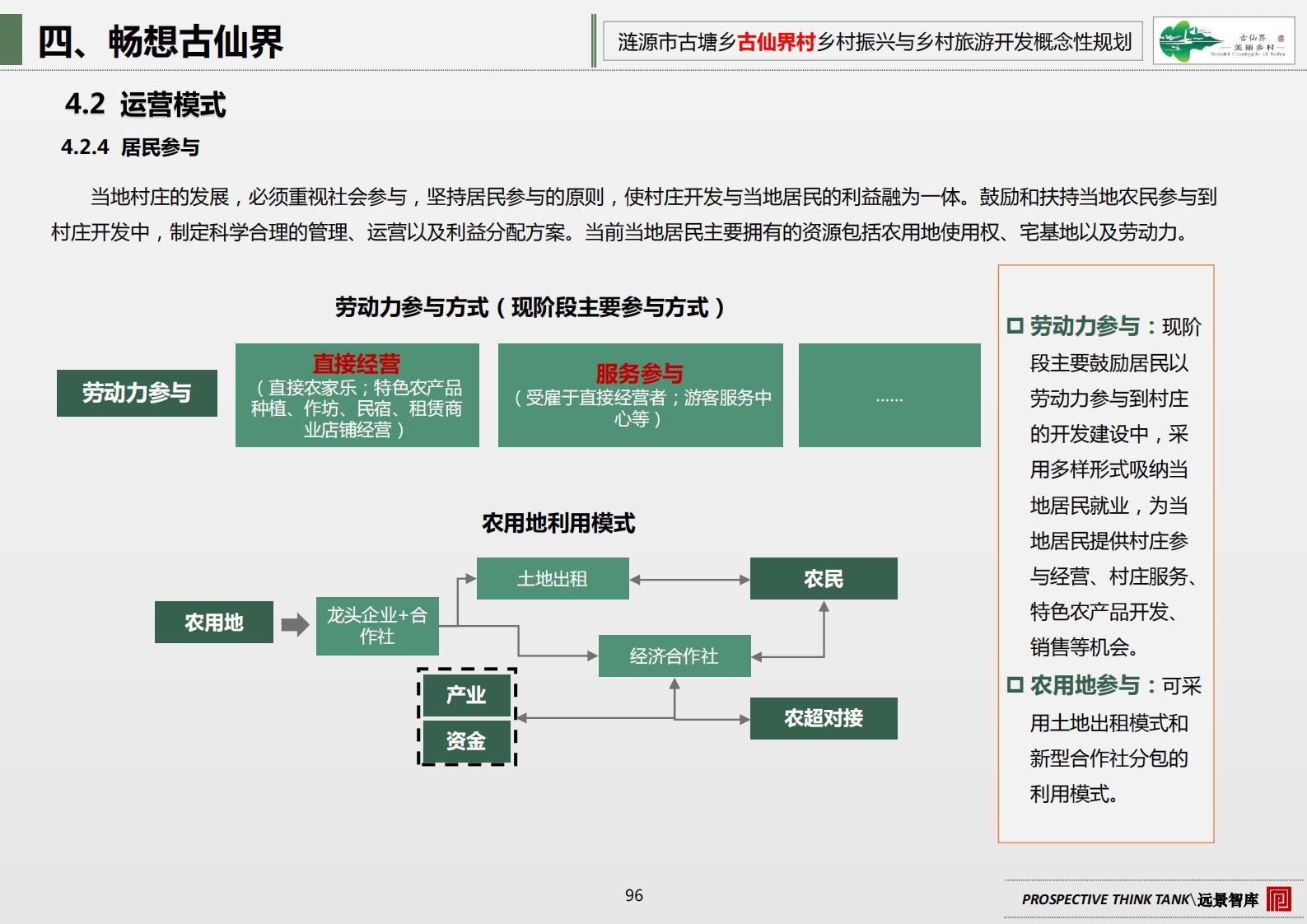Click the 龙头企业+合作社 box
Screen dimensions: 1307x924
[x=377, y=626]
